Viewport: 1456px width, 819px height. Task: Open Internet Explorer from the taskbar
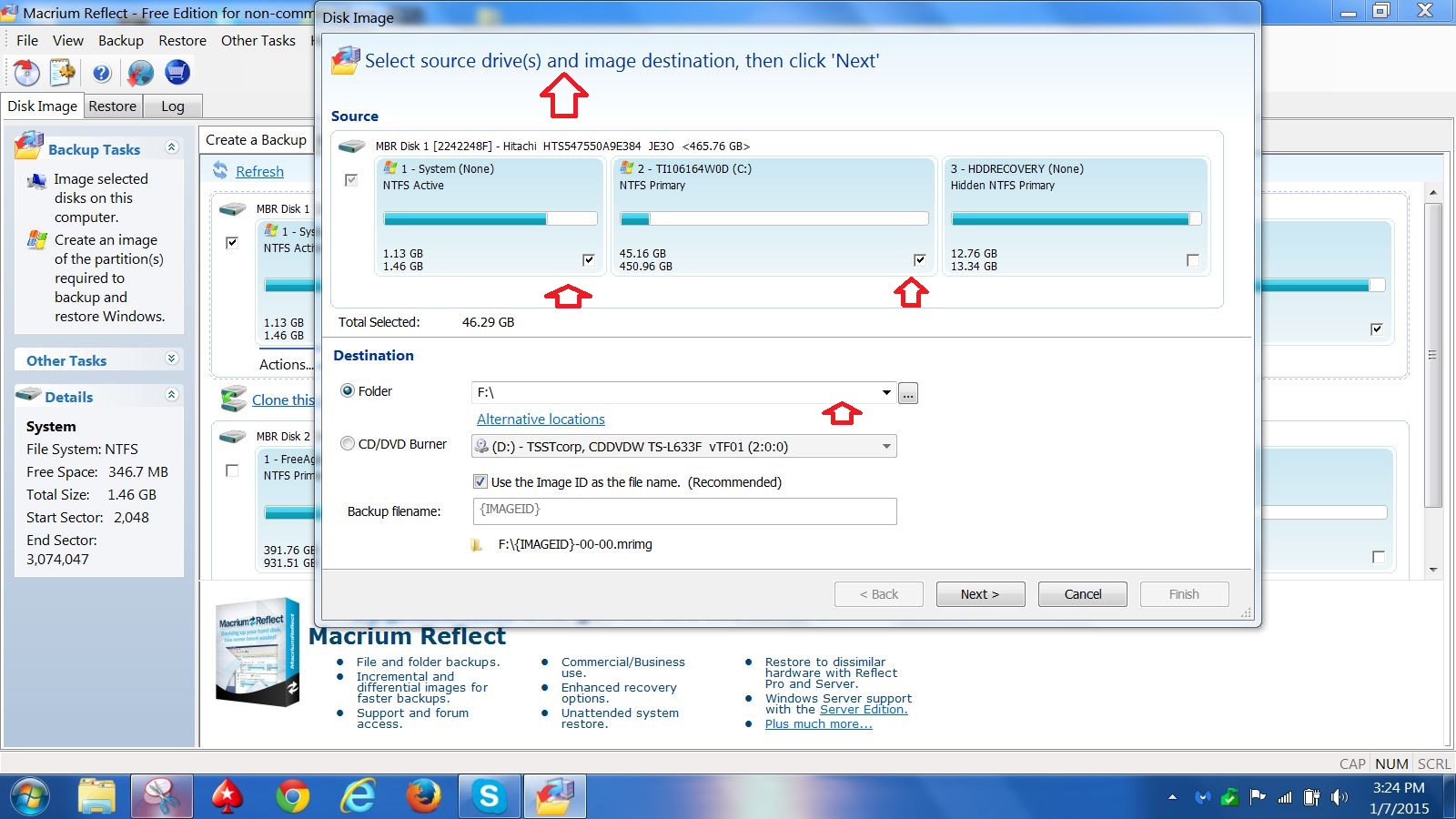[358, 797]
